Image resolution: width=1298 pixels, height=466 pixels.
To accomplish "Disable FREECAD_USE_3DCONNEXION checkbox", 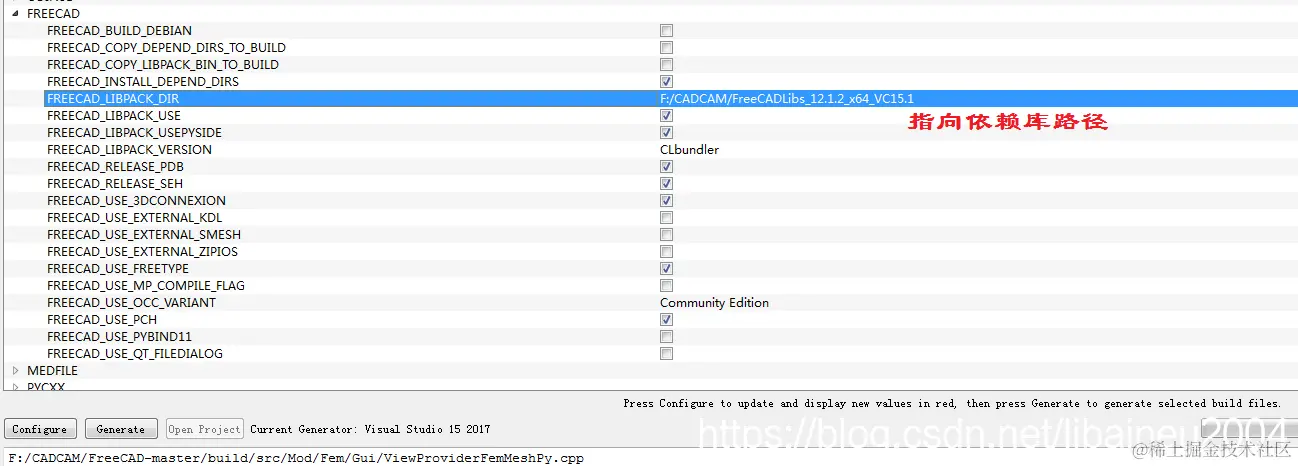I will (x=666, y=201).
